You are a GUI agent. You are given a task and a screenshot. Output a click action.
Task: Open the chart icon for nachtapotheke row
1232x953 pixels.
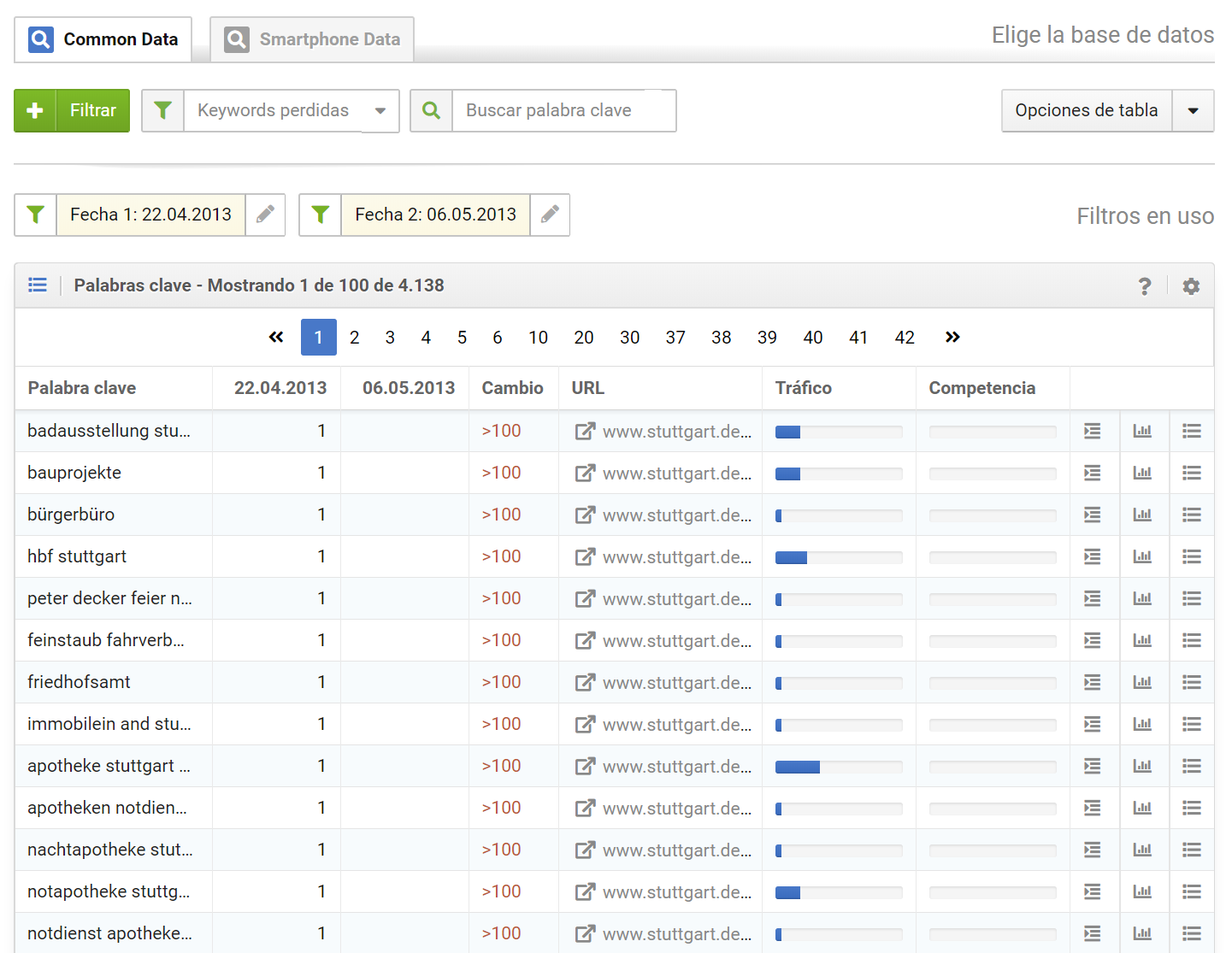1142,850
